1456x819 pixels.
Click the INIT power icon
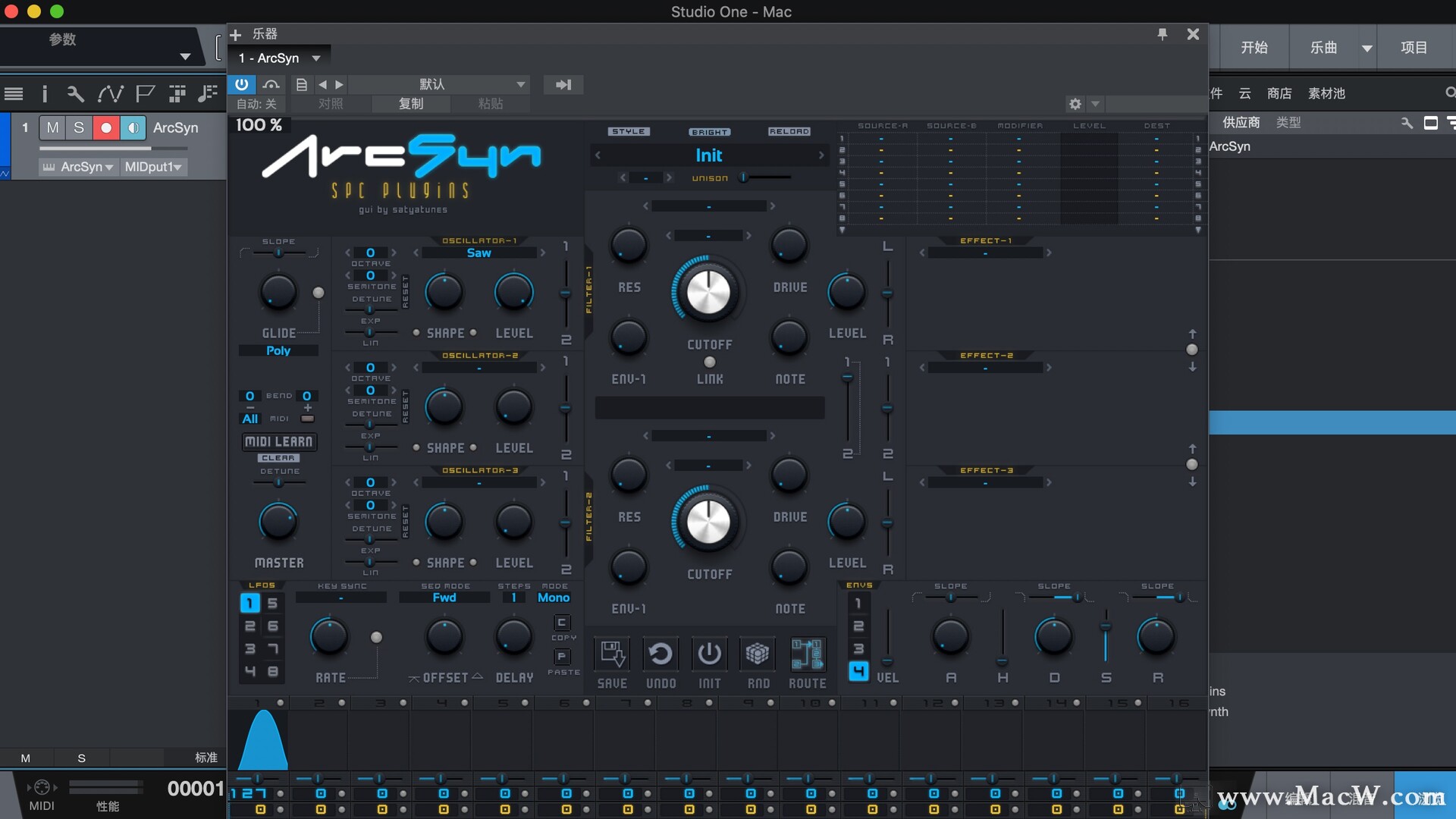[x=709, y=654]
